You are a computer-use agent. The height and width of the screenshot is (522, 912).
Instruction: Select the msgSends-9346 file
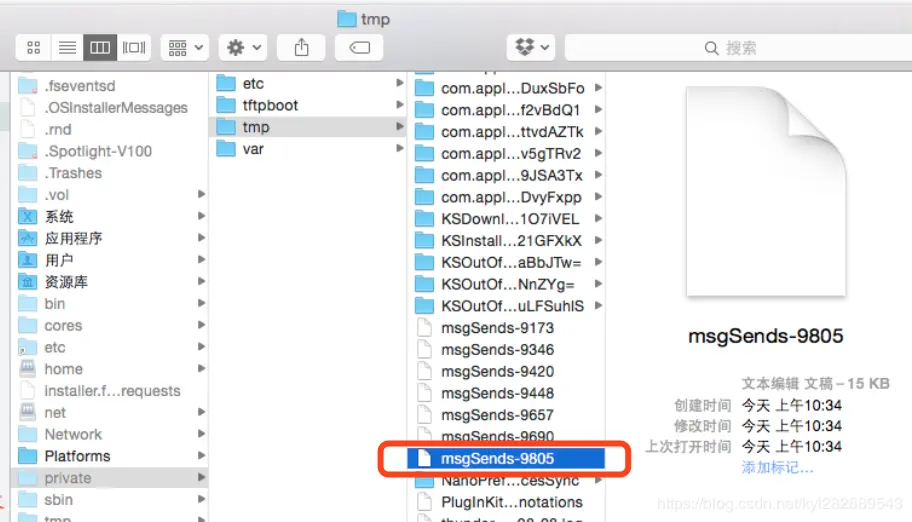point(507,349)
